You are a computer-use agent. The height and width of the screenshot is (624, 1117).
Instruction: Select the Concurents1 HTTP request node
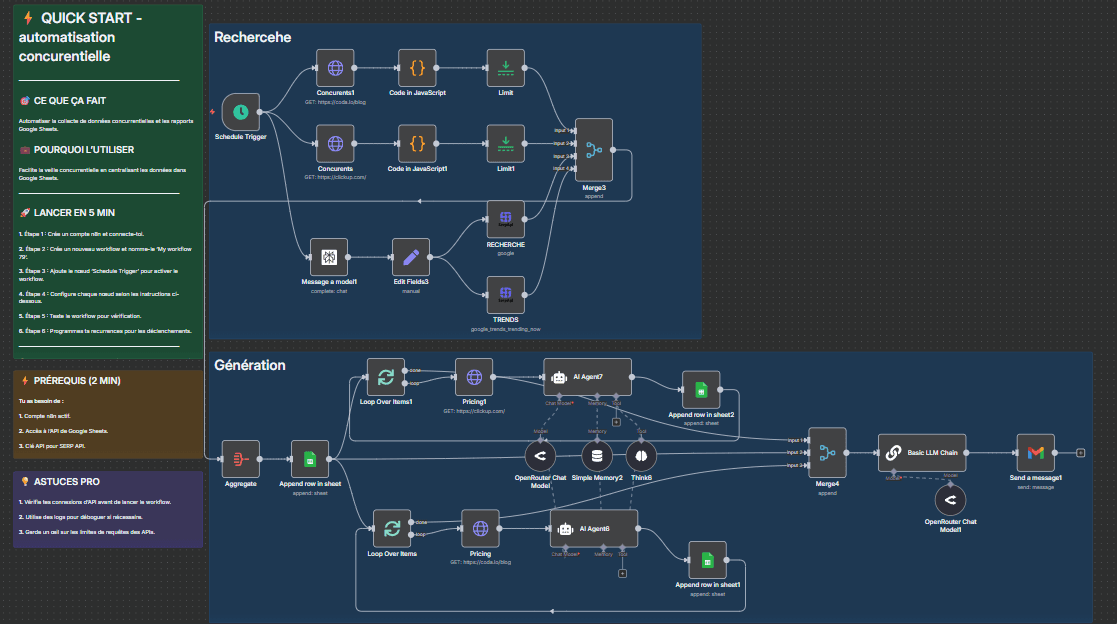(x=336, y=68)
